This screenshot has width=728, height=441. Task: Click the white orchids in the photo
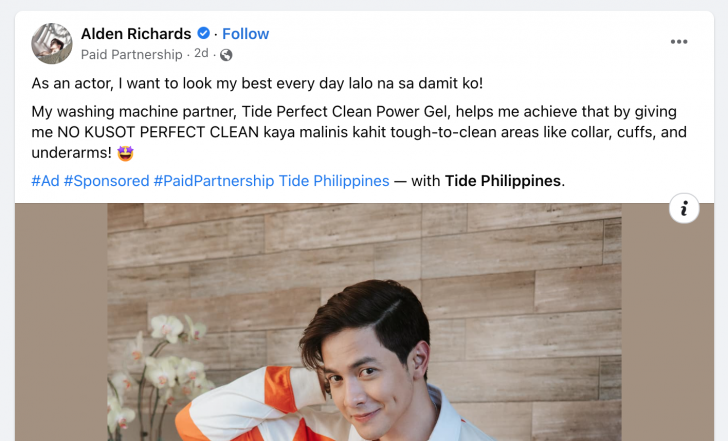[158, 371]
